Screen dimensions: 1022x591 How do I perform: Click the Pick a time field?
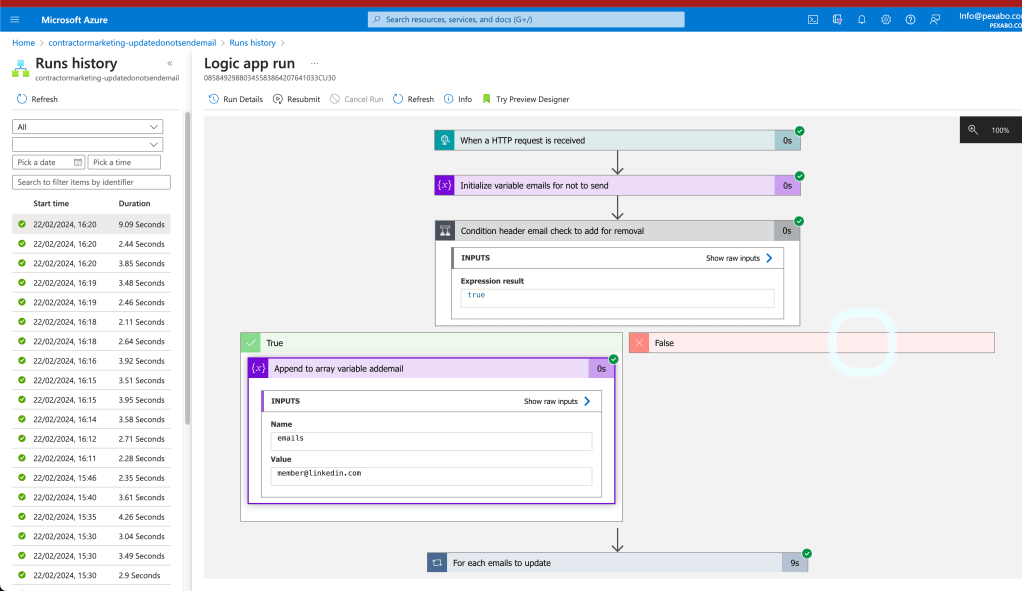pyautogui.click(x=124, y=162)
